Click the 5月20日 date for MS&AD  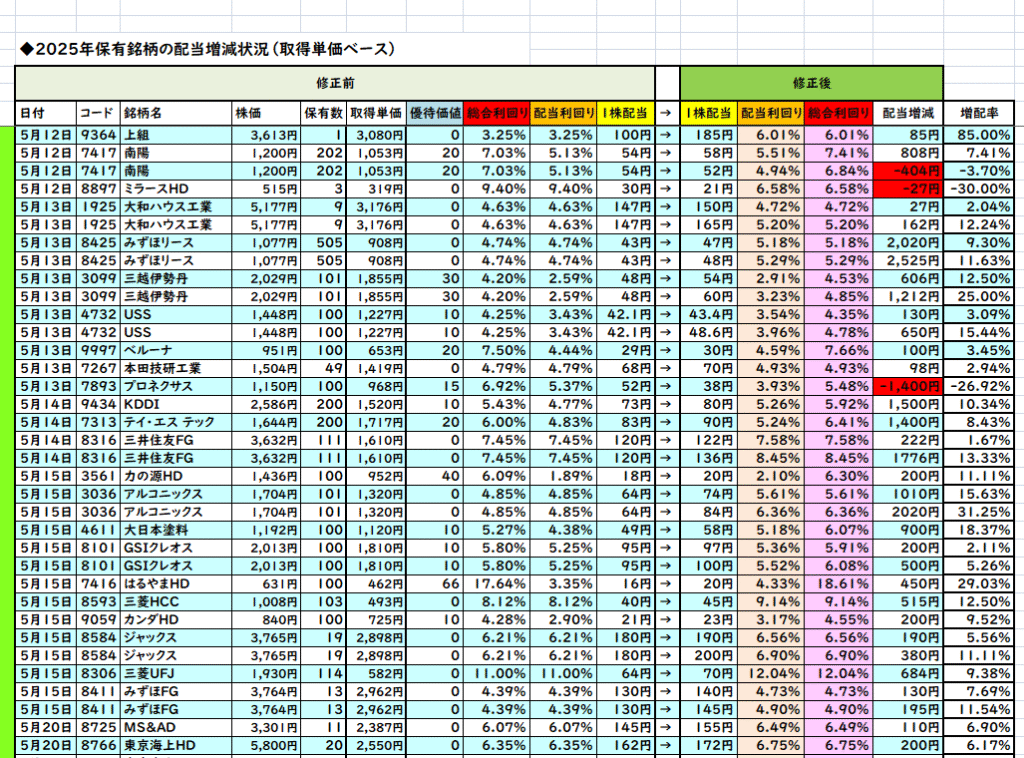pos(46,727)
